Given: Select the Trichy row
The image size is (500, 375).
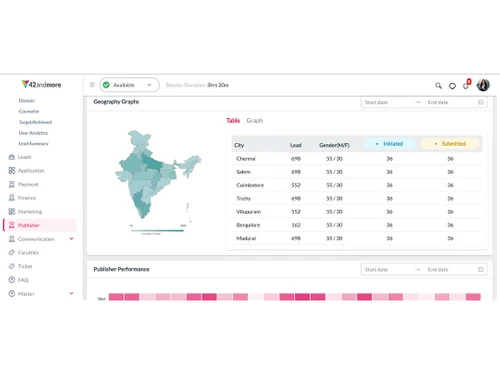Looking at the screenshot, I should [357, 199].
